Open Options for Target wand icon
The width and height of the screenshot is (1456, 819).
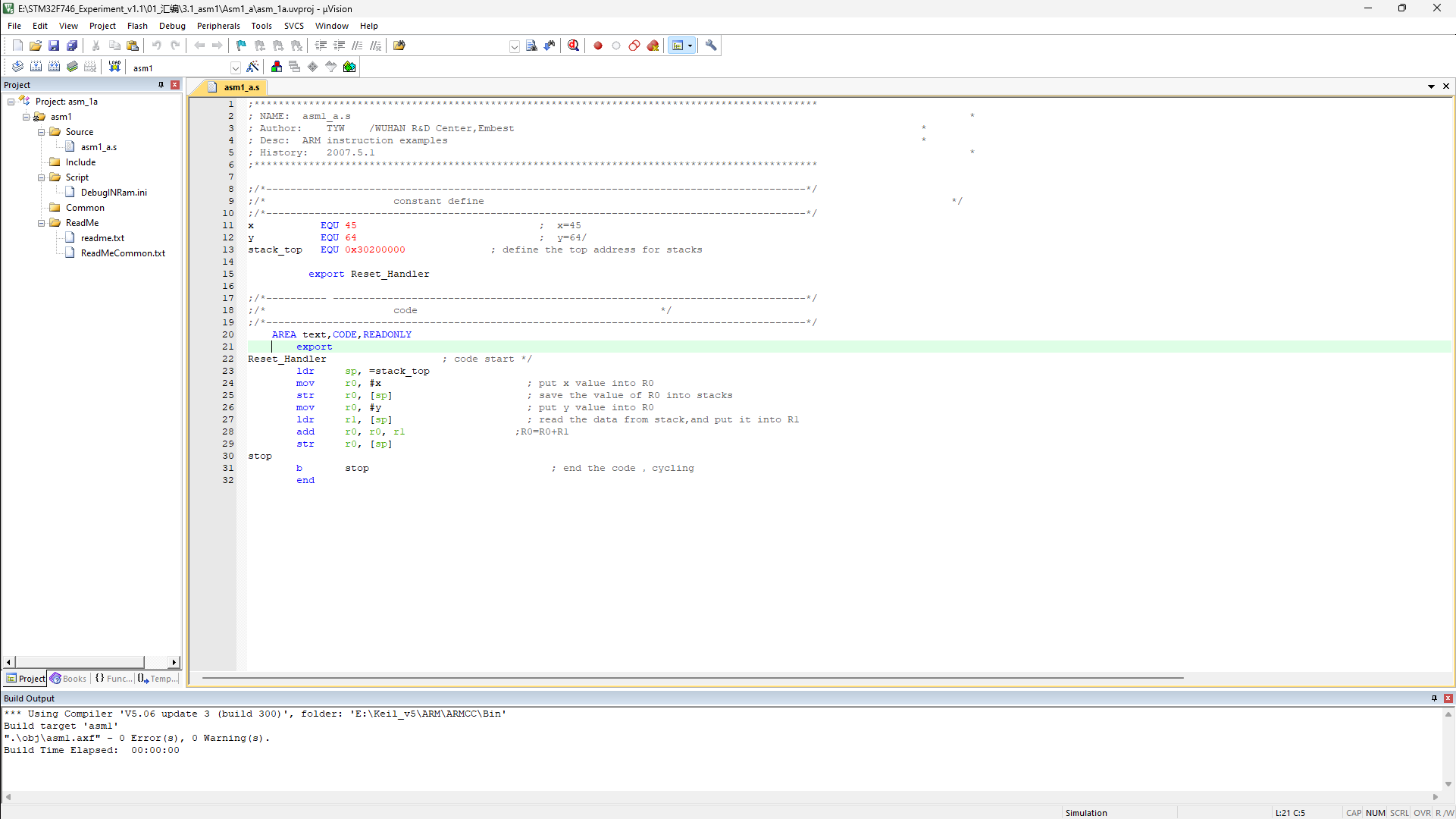click(x=252, y=67)
